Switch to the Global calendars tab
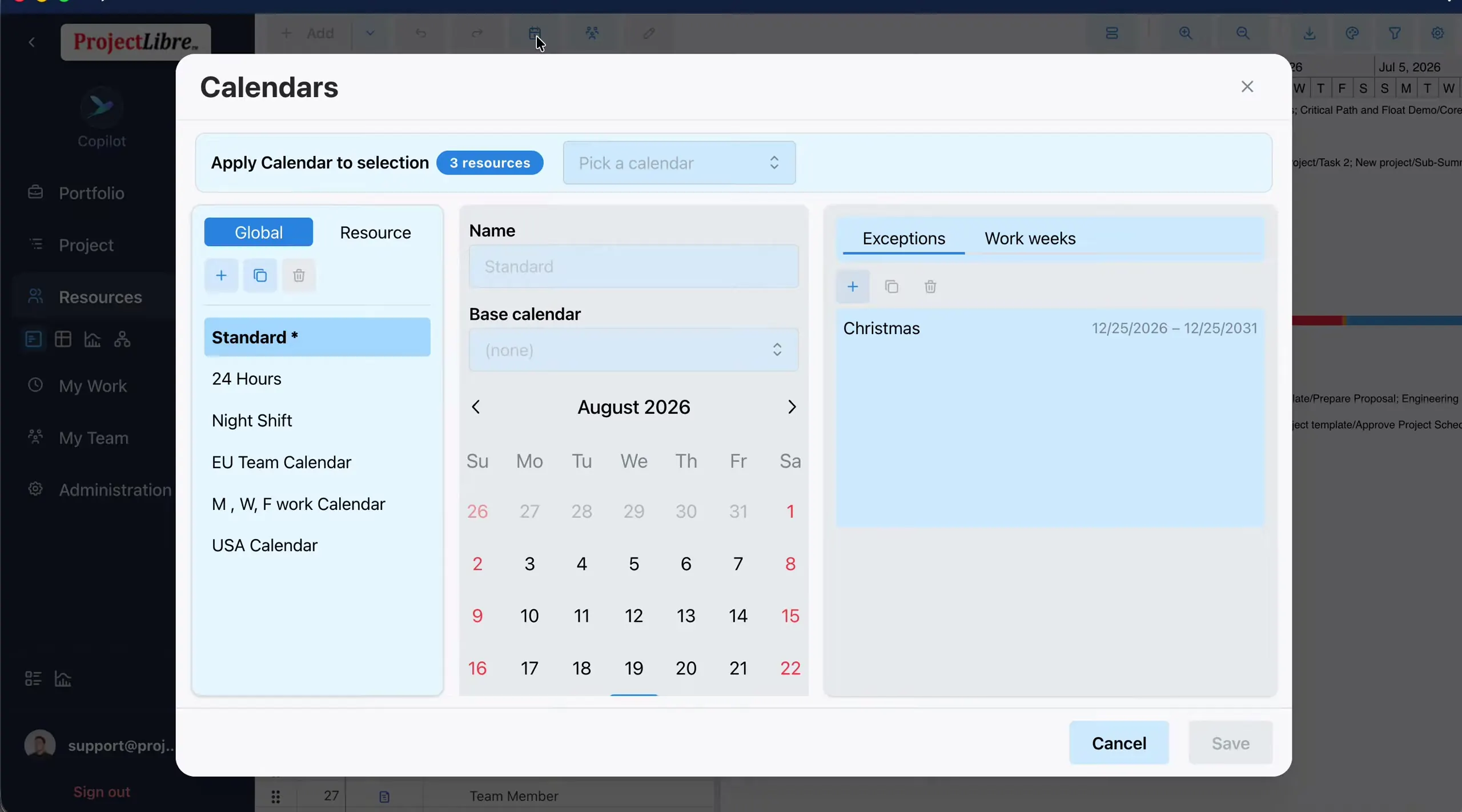The width and height of the screenshot is (1462, 812). pos(259,232)
